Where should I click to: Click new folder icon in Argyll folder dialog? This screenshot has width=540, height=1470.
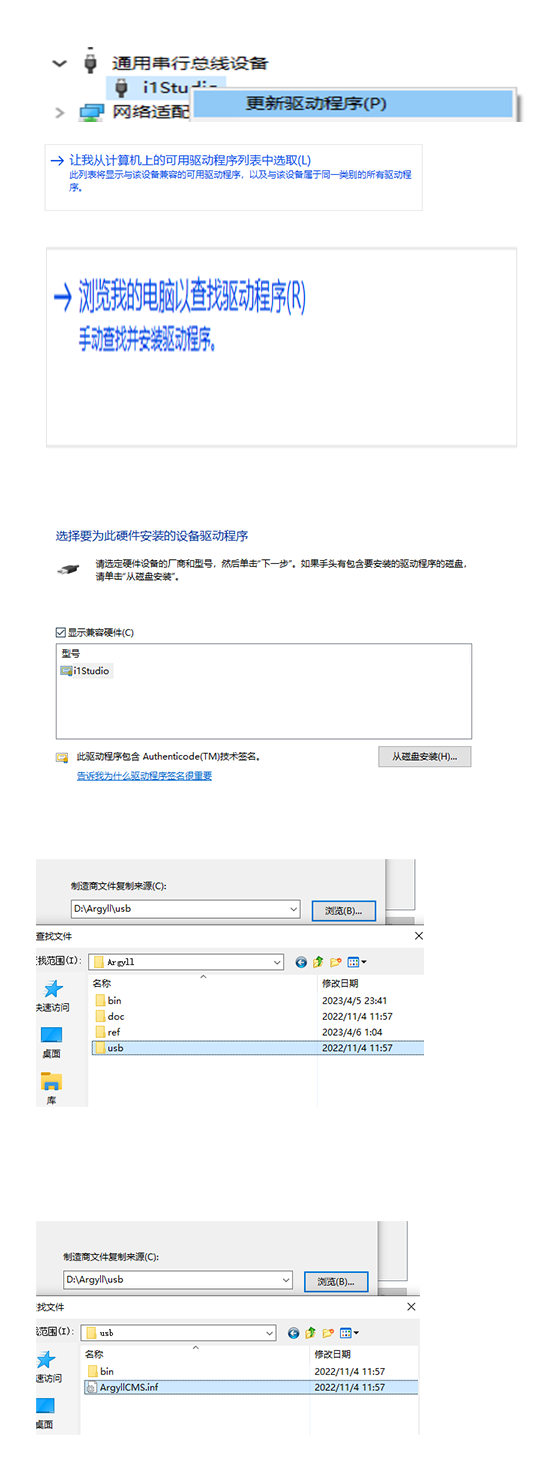tap(335, 962)
